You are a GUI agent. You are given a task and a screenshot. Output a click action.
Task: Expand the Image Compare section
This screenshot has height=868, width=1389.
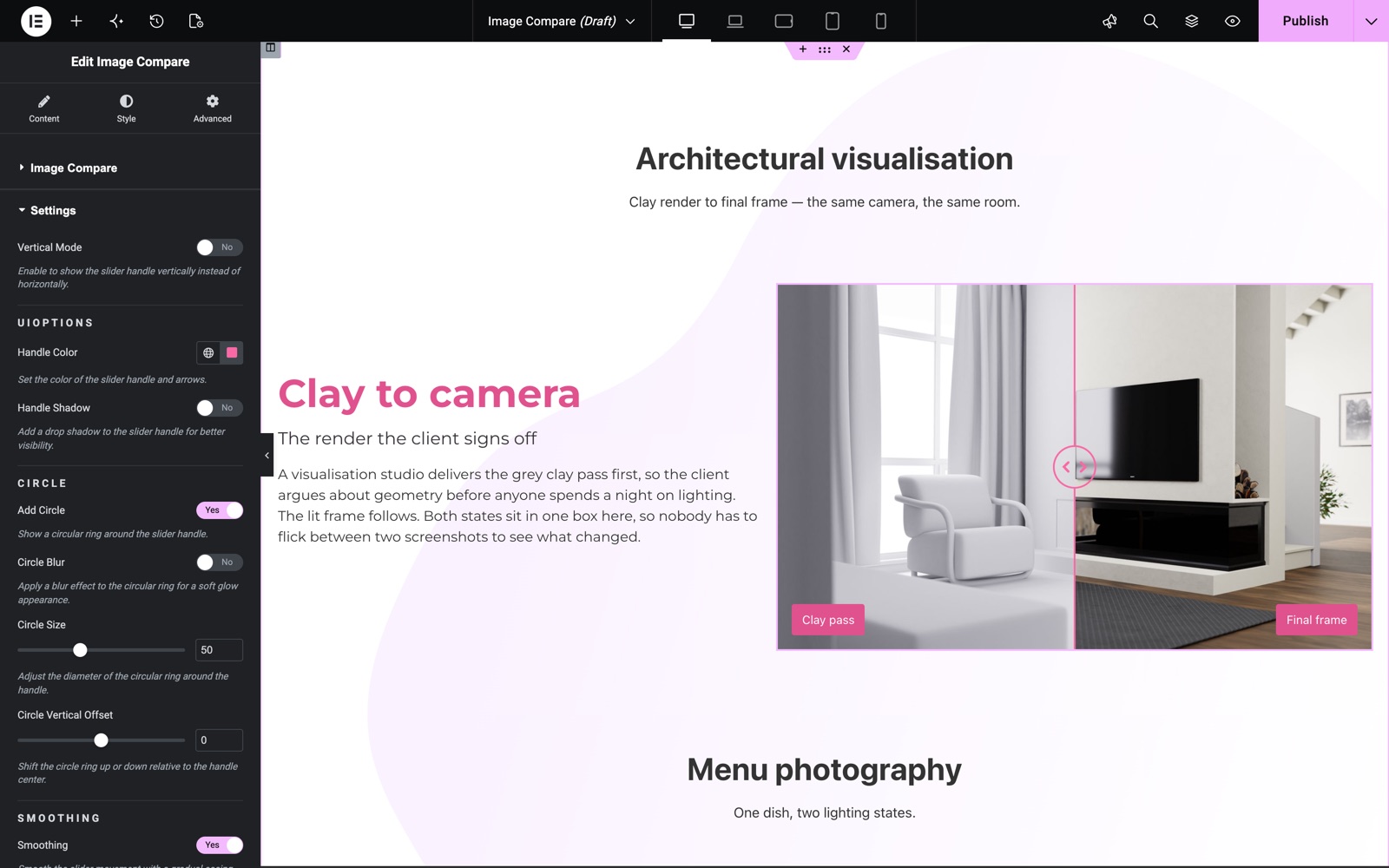(130, 168)
